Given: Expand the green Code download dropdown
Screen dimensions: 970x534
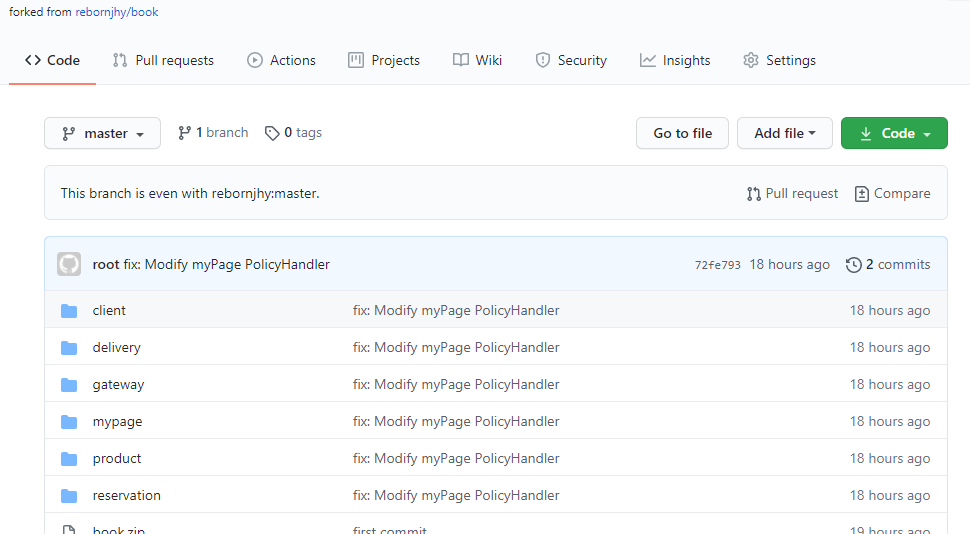Looking at the screenshot, I should click(x=894, y=133).
